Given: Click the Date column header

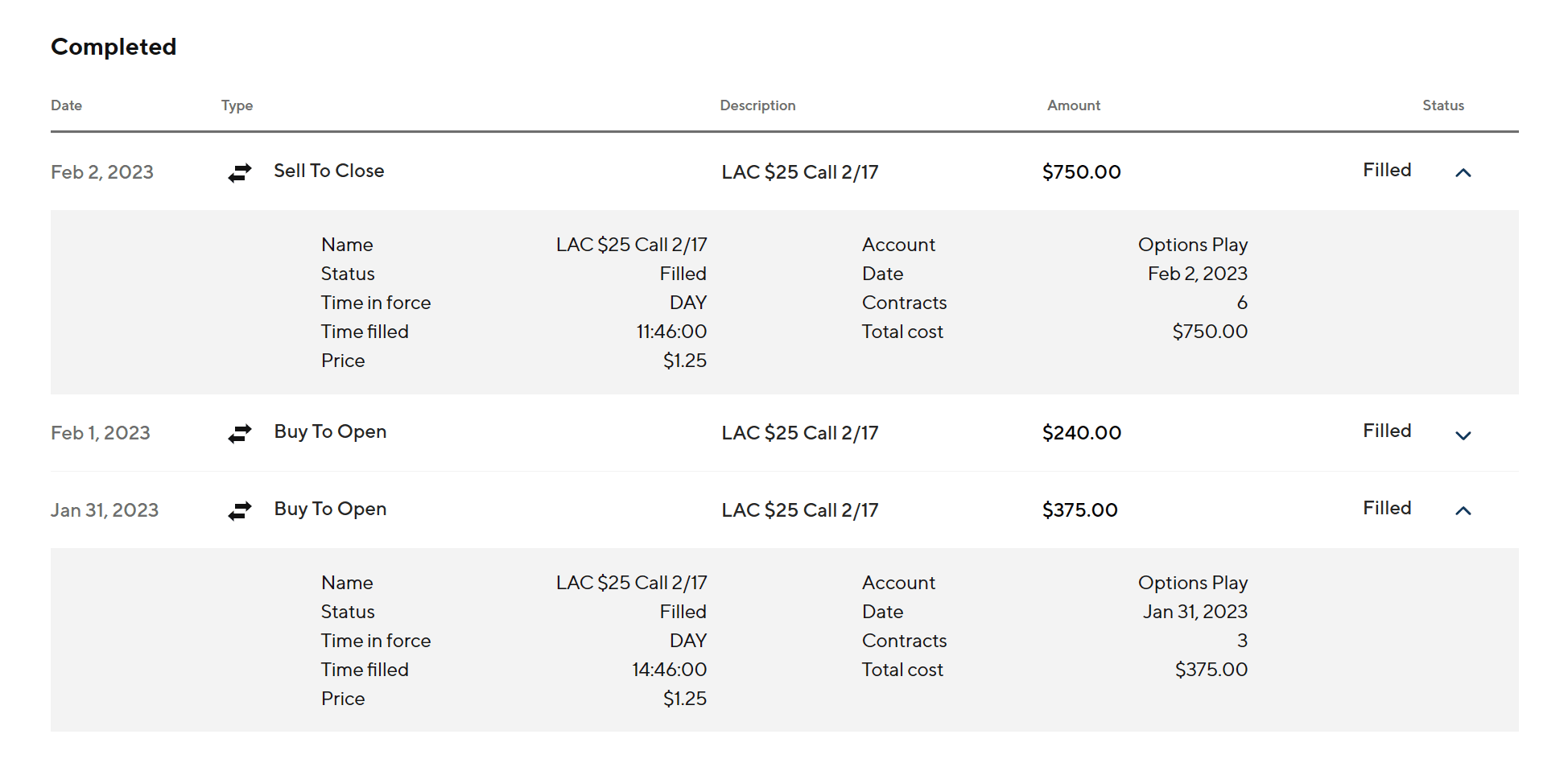Looking at the screenshot, I should (x=66, y=105).
